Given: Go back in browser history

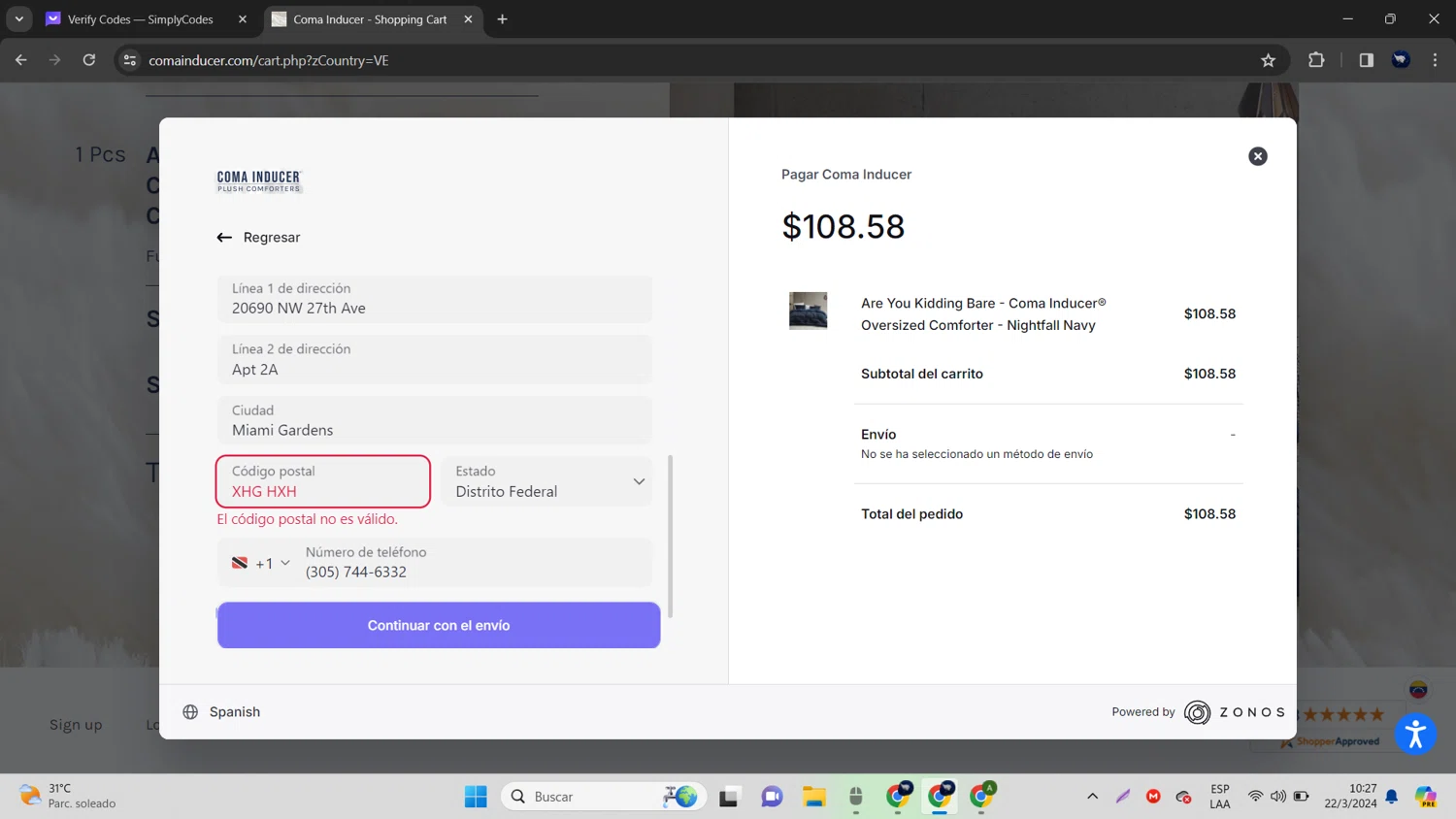Looking at the screenshot, I should click(x=21, y=60).
